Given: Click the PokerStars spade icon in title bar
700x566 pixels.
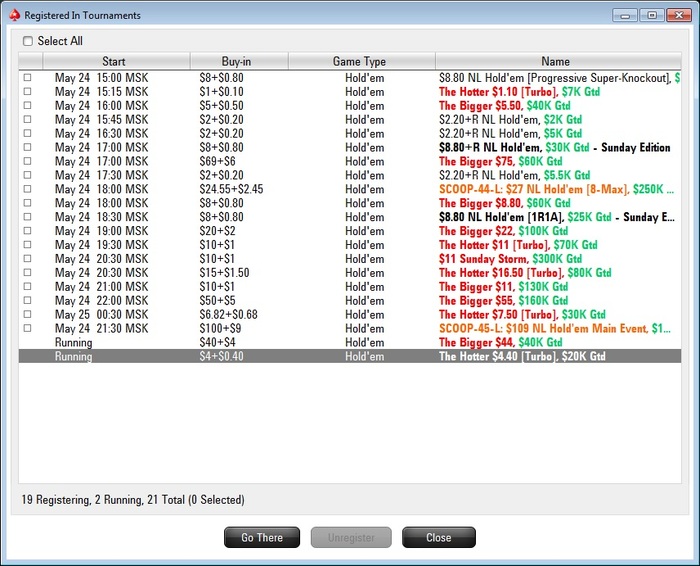Looking at the screenshot, I should [x=14, y=15].
